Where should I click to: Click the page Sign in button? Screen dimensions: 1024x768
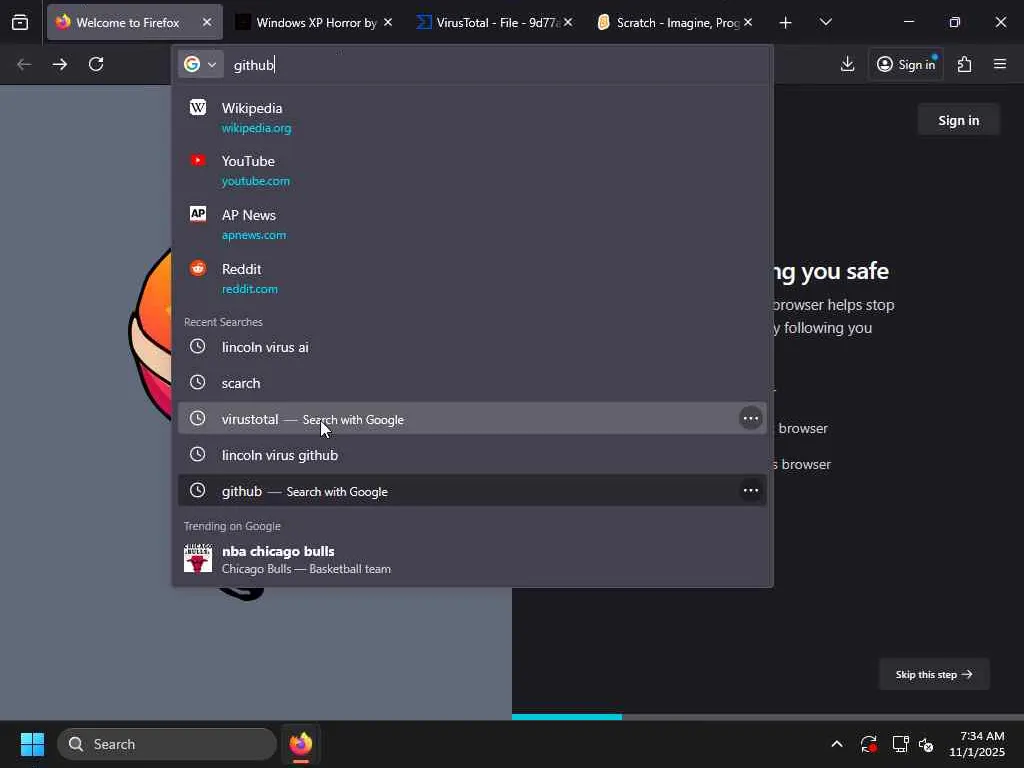pos(959,120)
